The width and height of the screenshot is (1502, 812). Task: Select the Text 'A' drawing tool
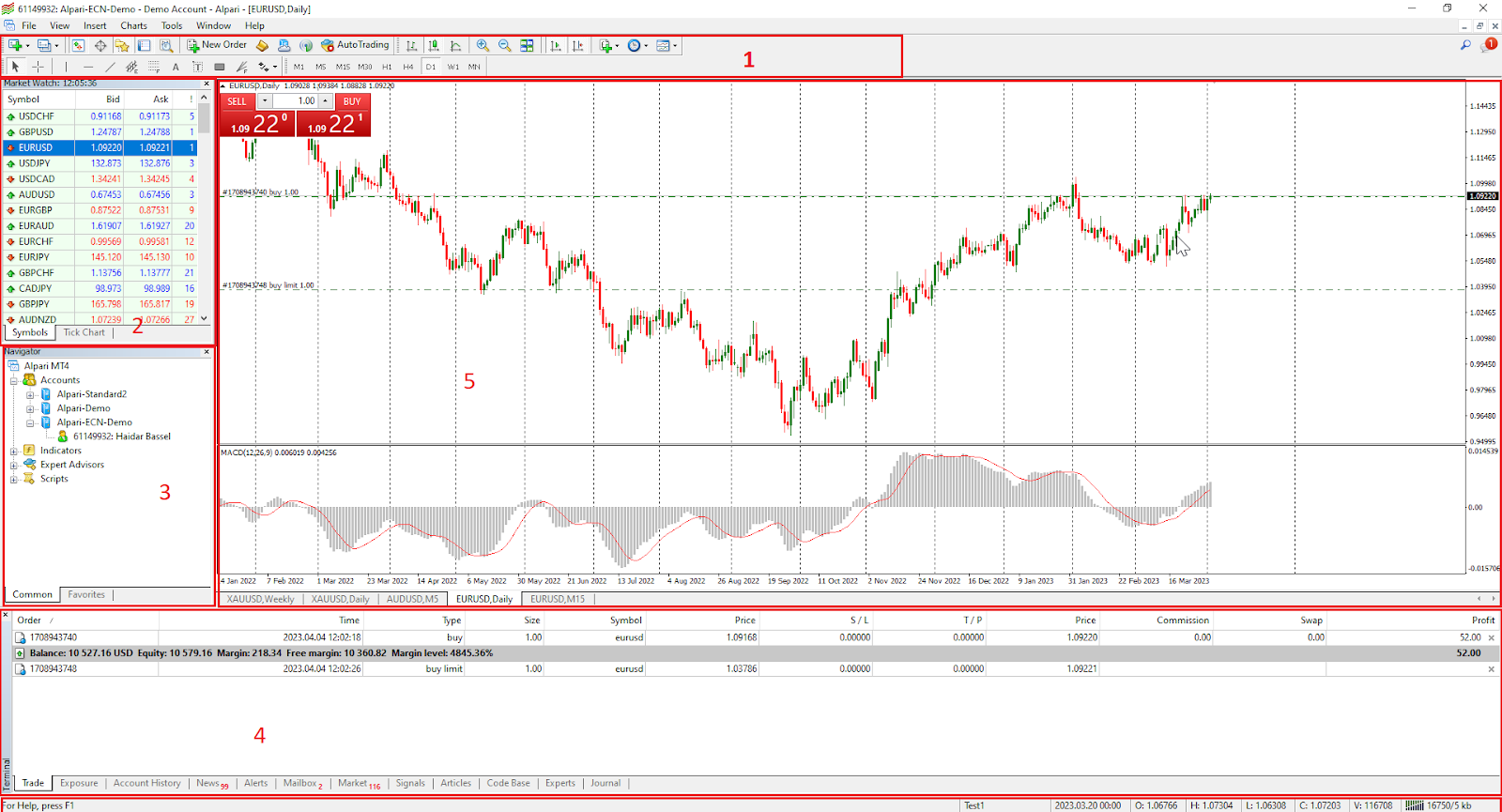point(176,67)
